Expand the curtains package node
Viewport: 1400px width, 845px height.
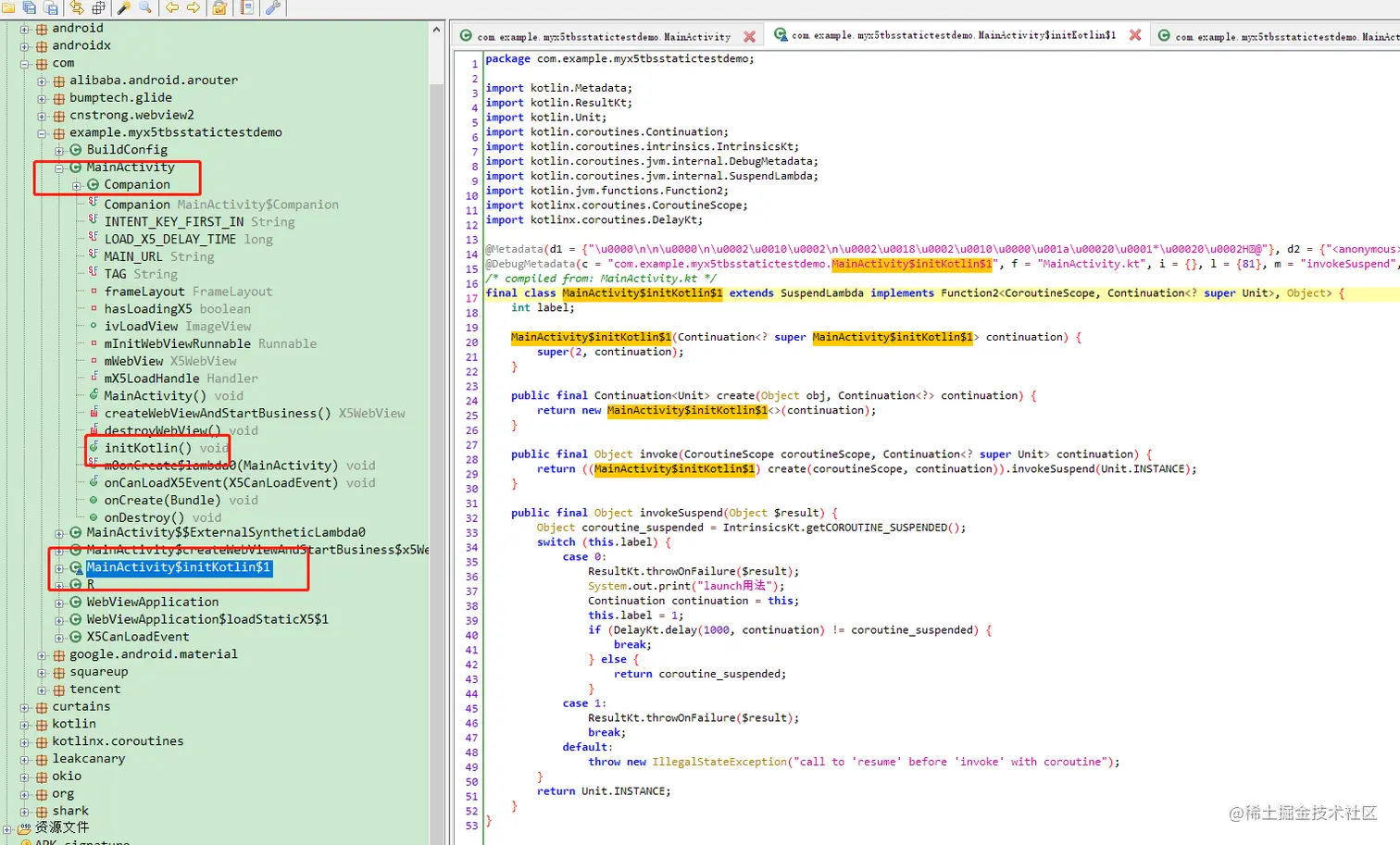pyautogui.click(x=25, y=707)
